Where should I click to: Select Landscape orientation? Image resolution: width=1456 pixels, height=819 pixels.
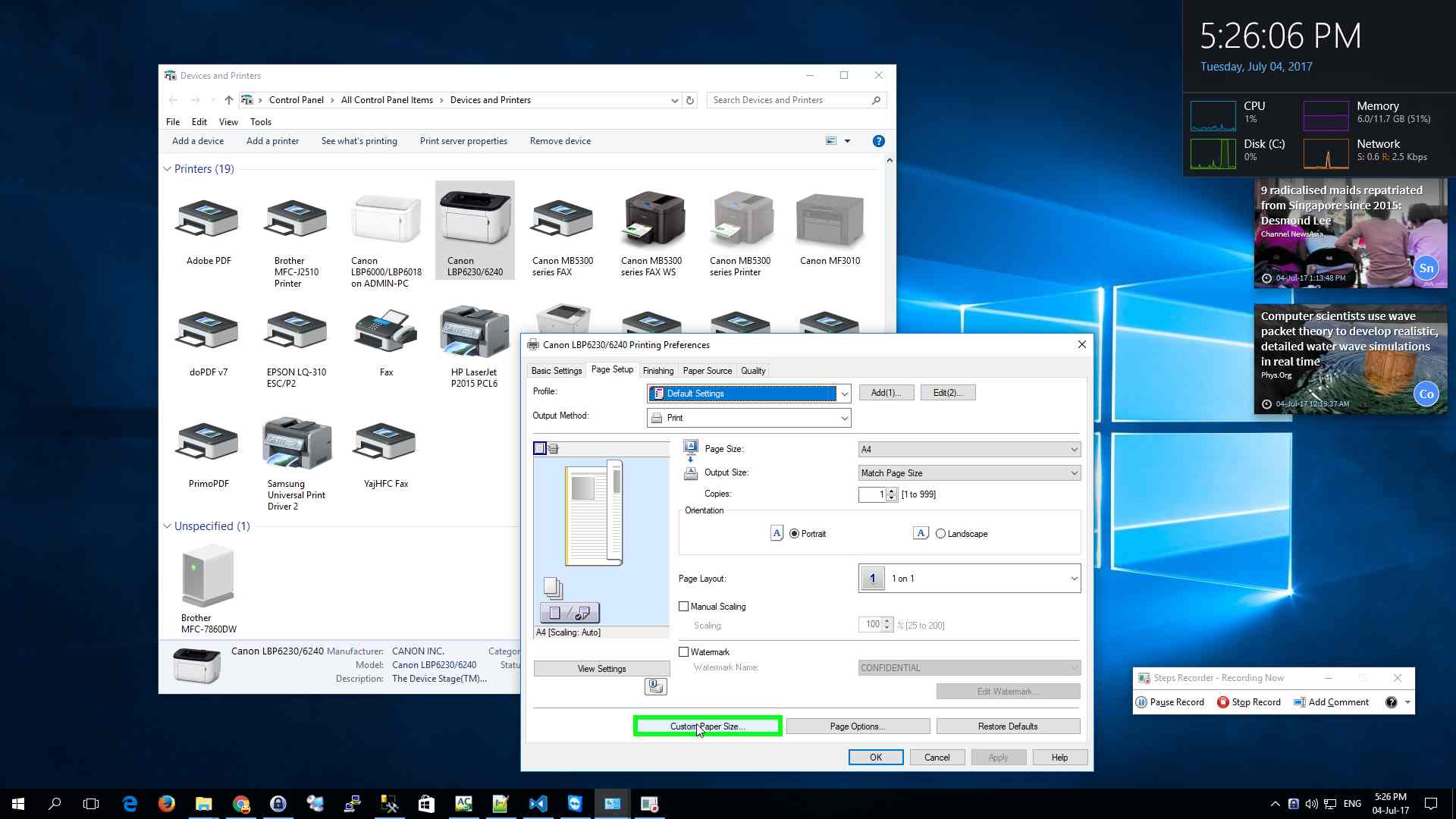coord(941,534)
